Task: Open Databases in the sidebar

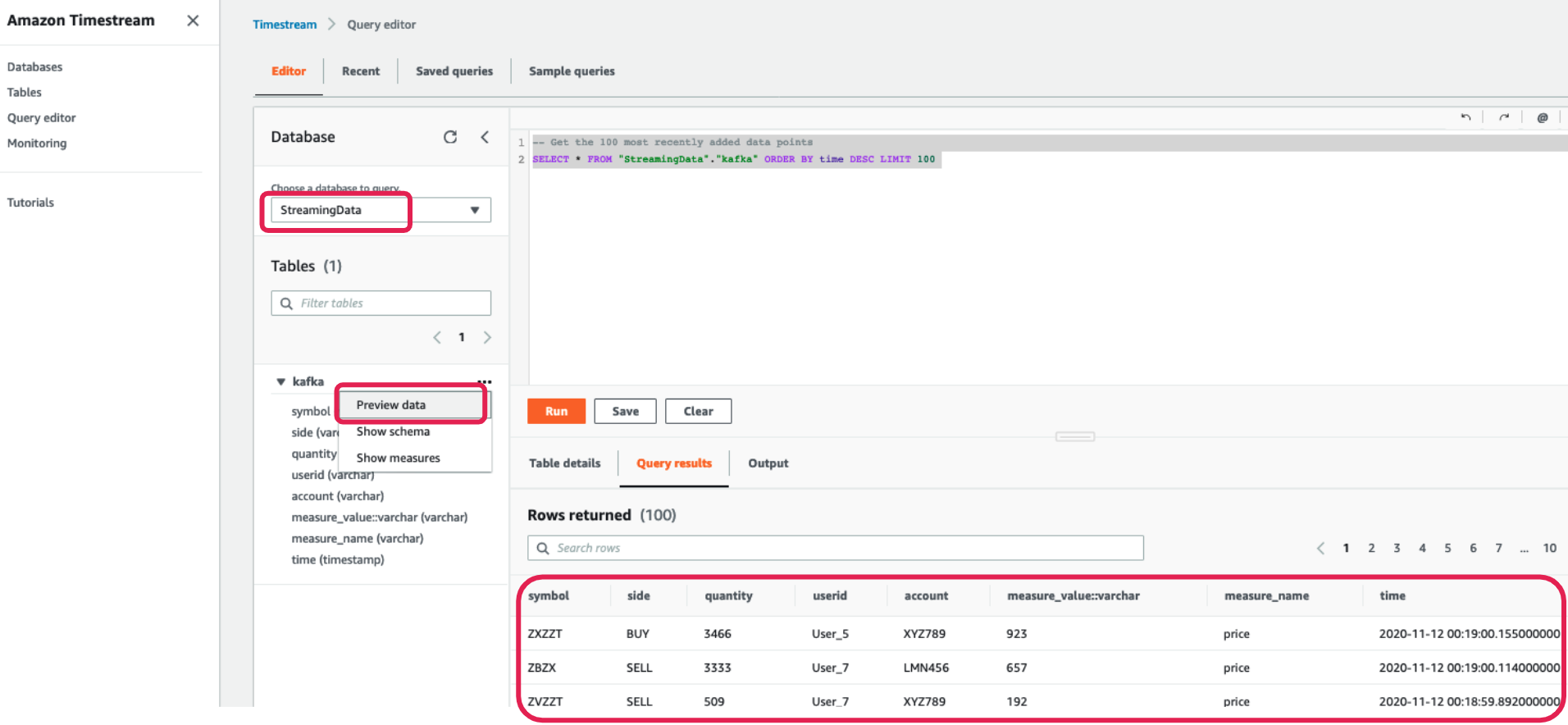Action: (34, 66)
